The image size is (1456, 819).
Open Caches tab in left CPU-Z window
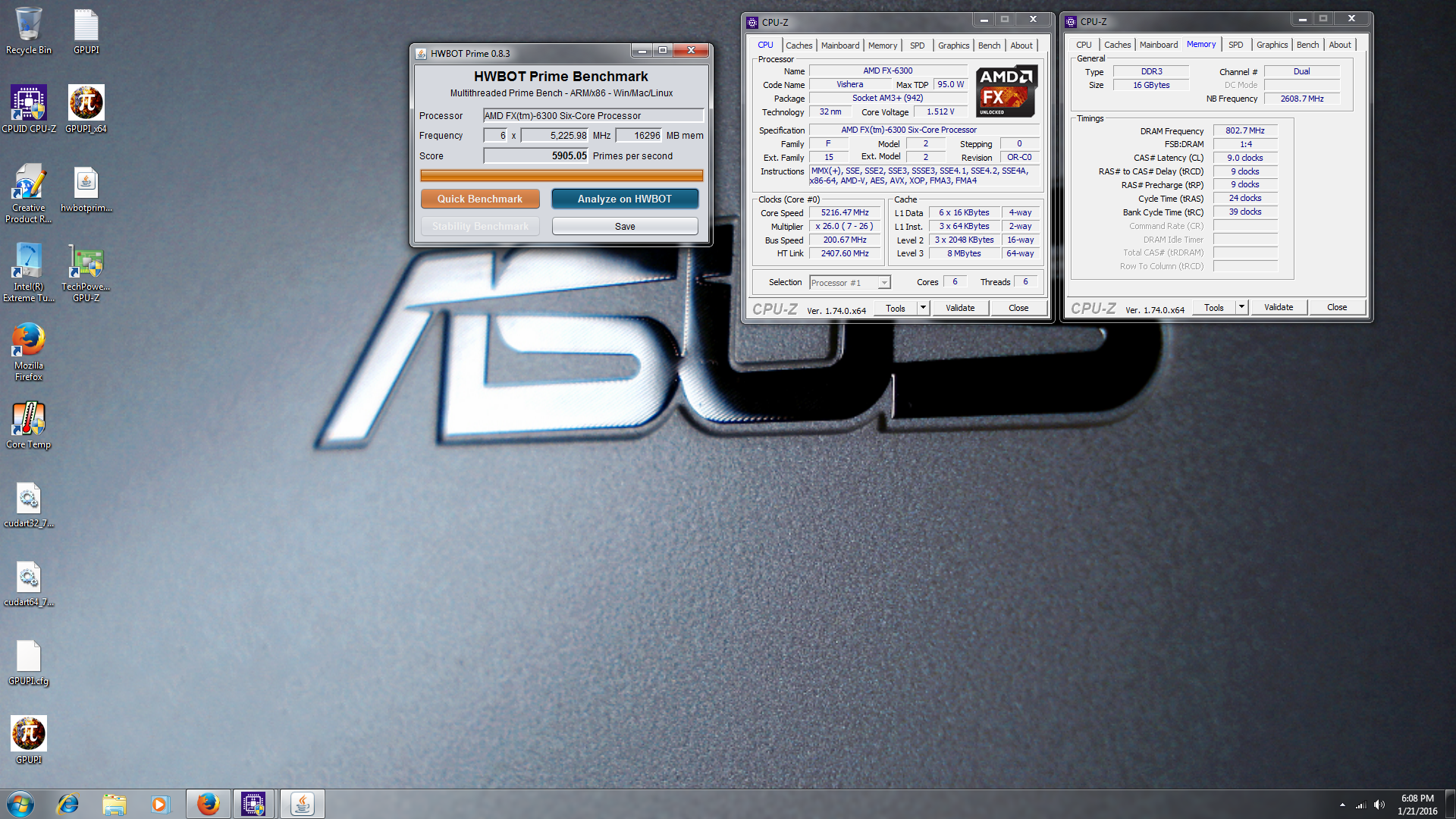[x=799, y=45]
